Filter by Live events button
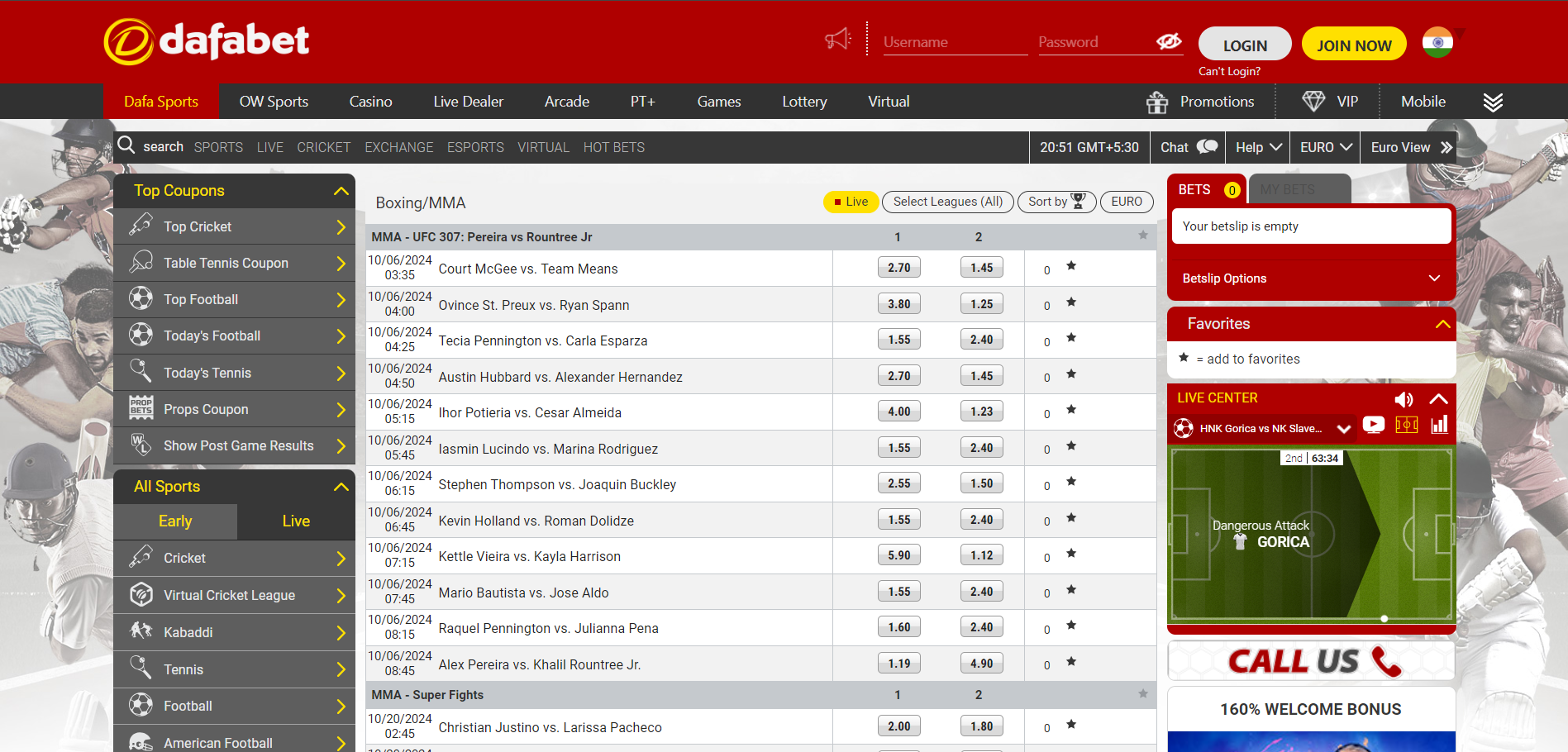 click(x=851, y=202)
